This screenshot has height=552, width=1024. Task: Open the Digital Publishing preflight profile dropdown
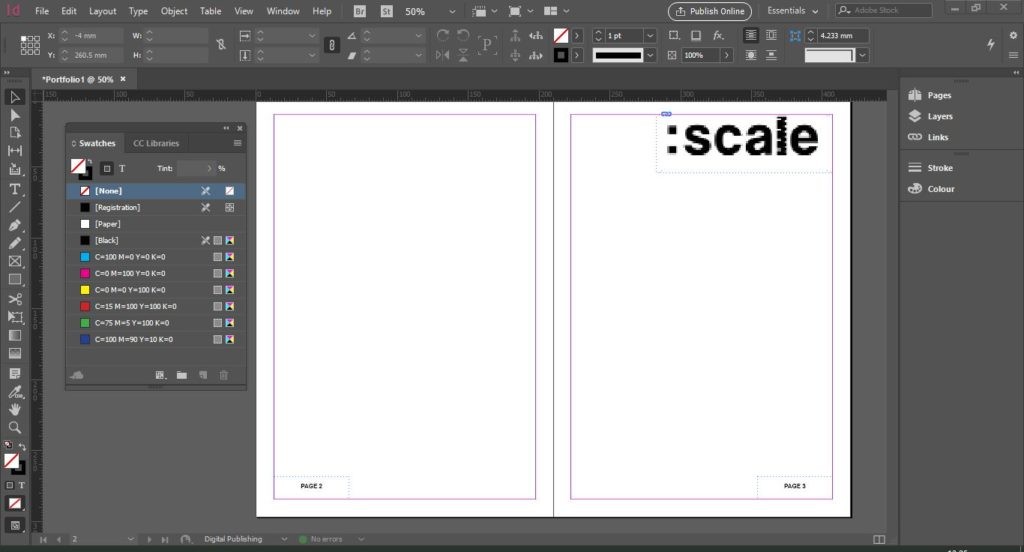pos(284,539)
